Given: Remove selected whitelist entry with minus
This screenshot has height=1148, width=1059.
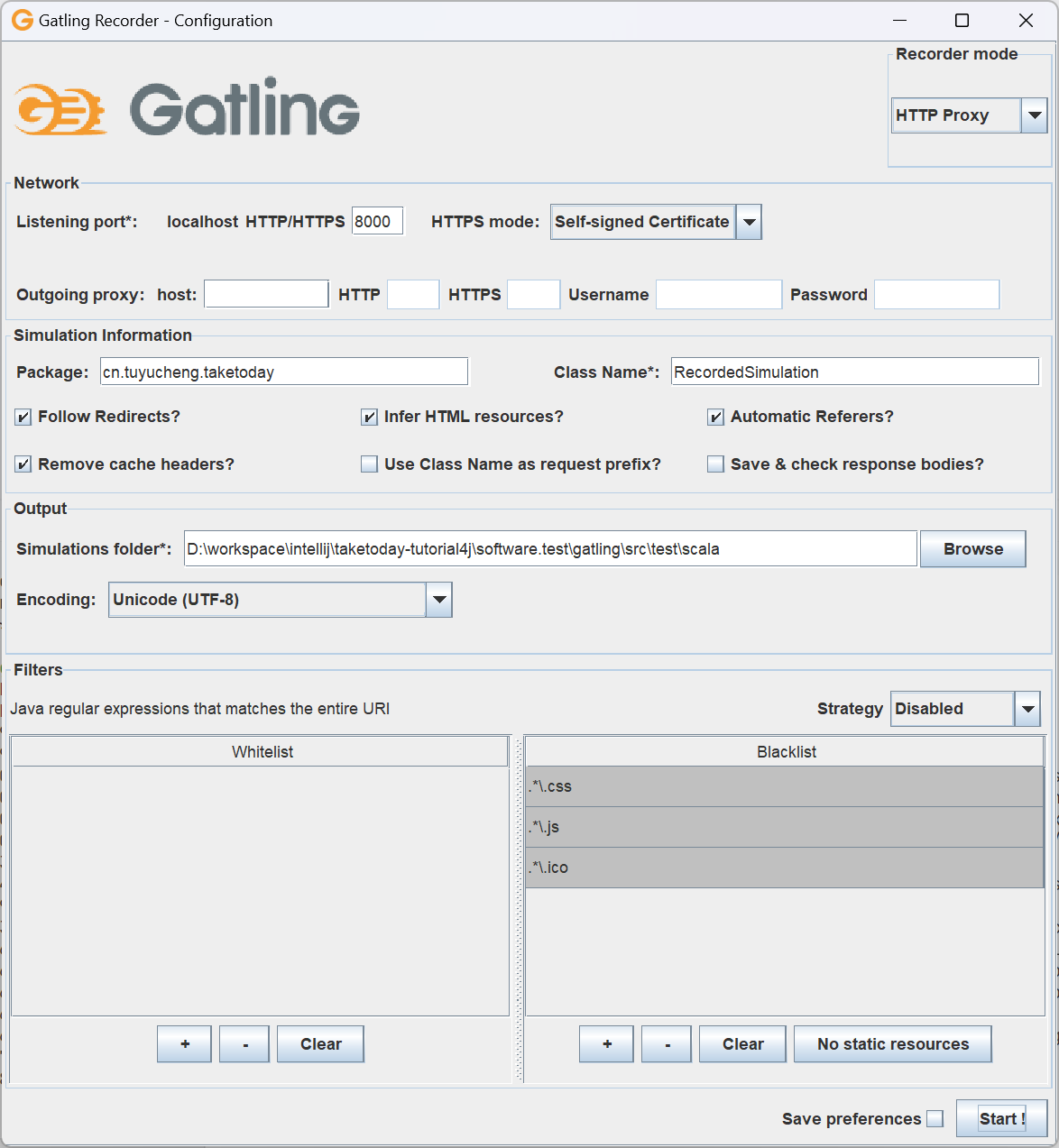Looking at the screenshot, I should (244, 1044).
